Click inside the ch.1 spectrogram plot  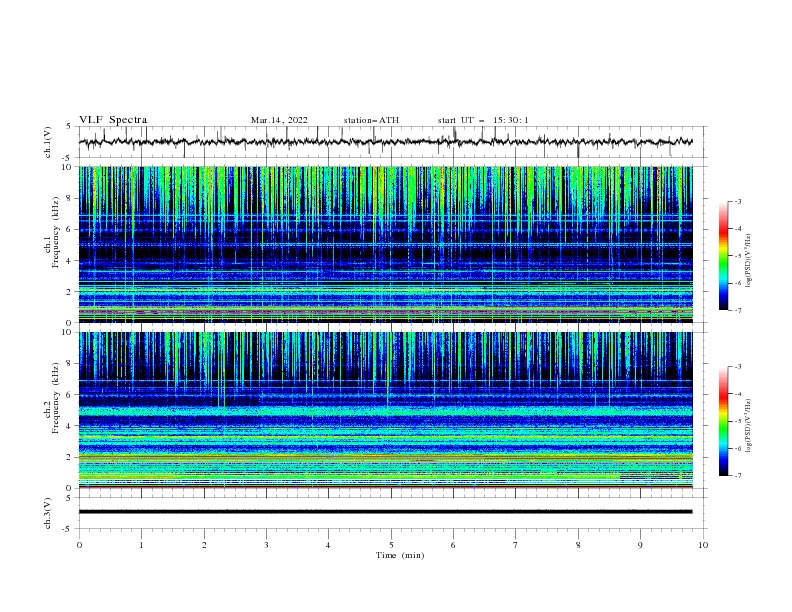[x=385, y=244]
